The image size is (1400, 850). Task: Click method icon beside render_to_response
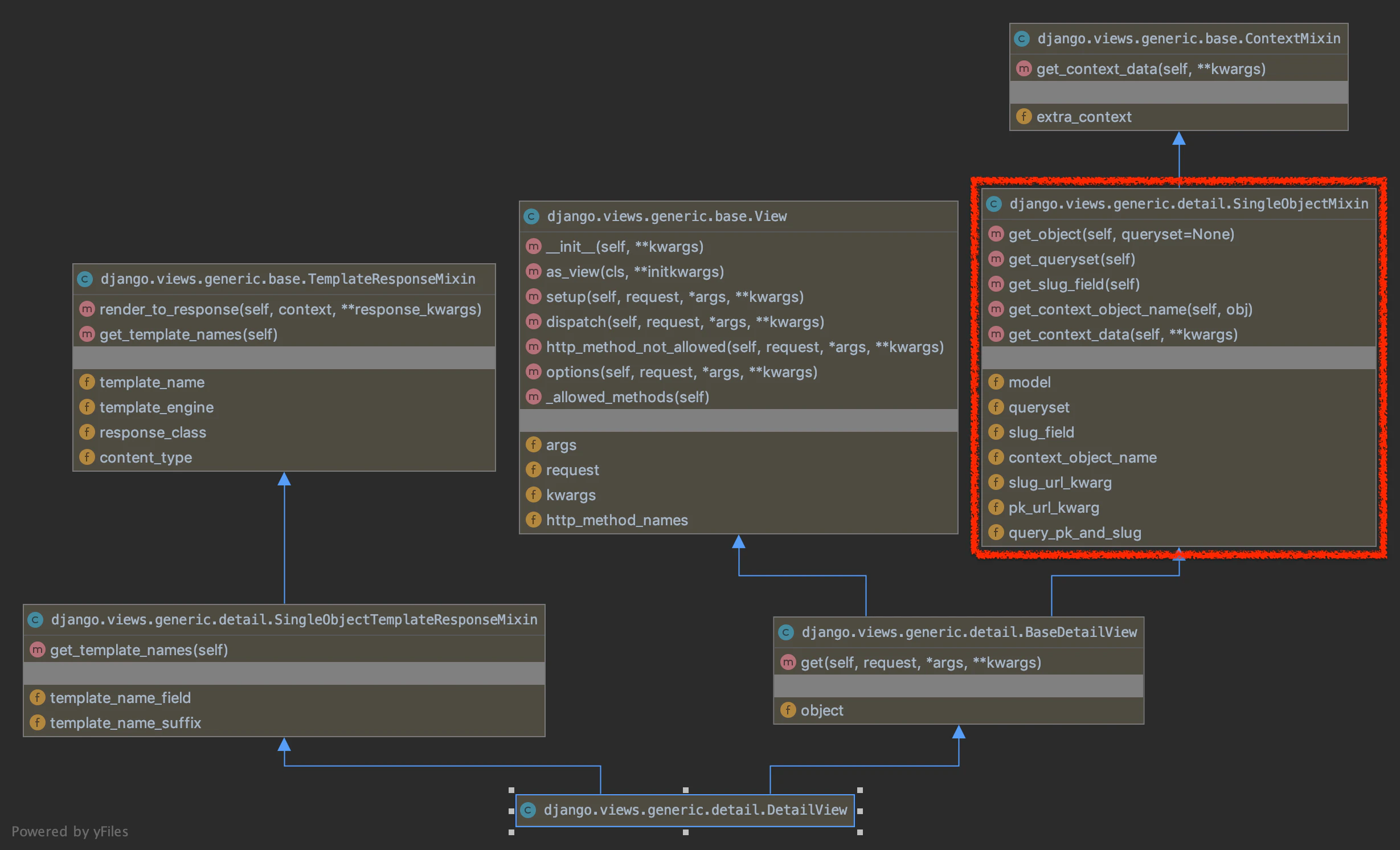(x=87, y=309)
